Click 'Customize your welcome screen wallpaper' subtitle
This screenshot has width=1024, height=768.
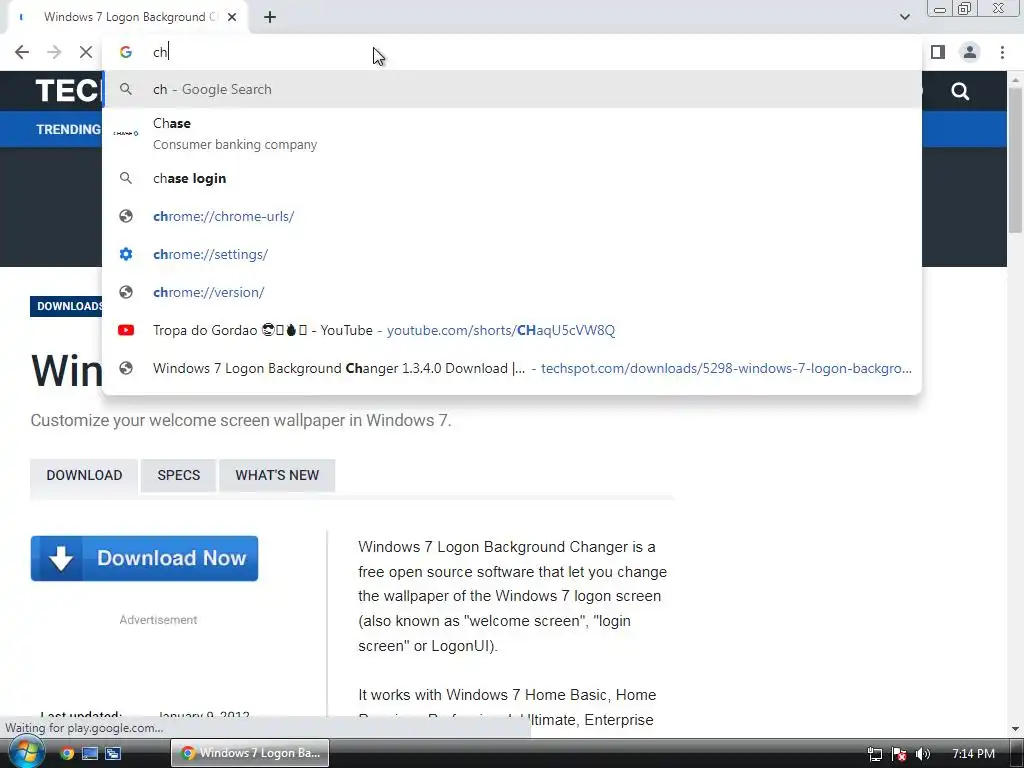241,420
